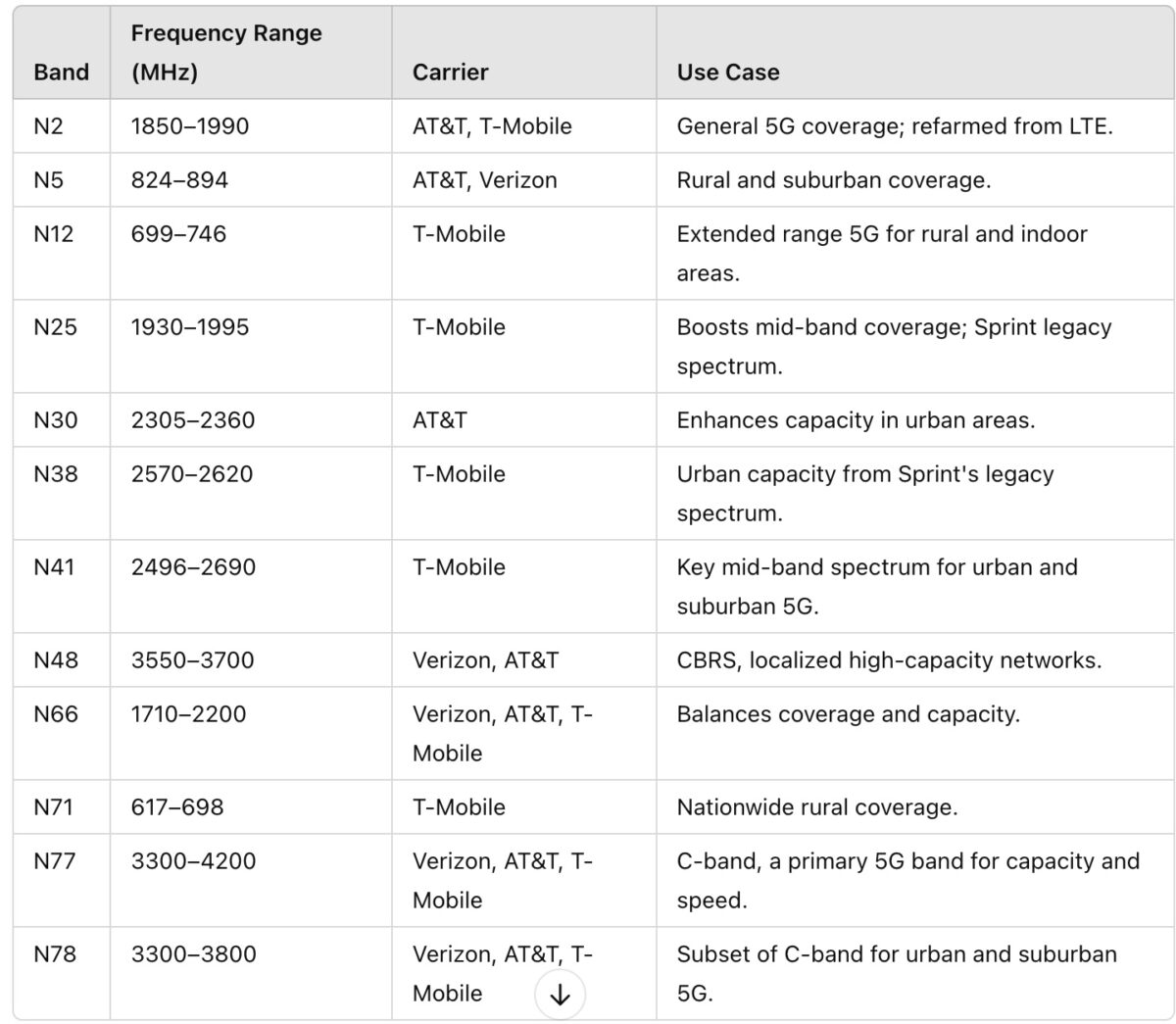This screenshot has height=1024, width=1176.
Task: Select the N38 band cell
Action: [x=53, y=474]
